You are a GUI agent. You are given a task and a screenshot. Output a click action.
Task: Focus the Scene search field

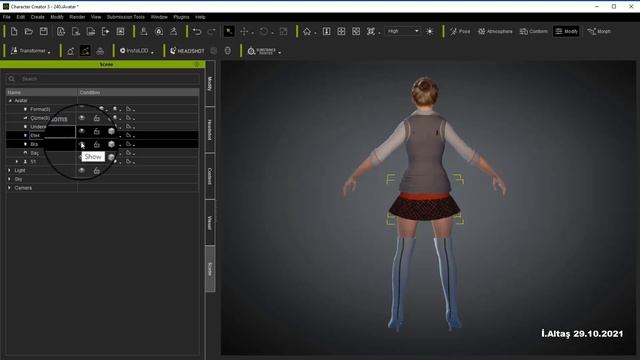pos(103,79)
